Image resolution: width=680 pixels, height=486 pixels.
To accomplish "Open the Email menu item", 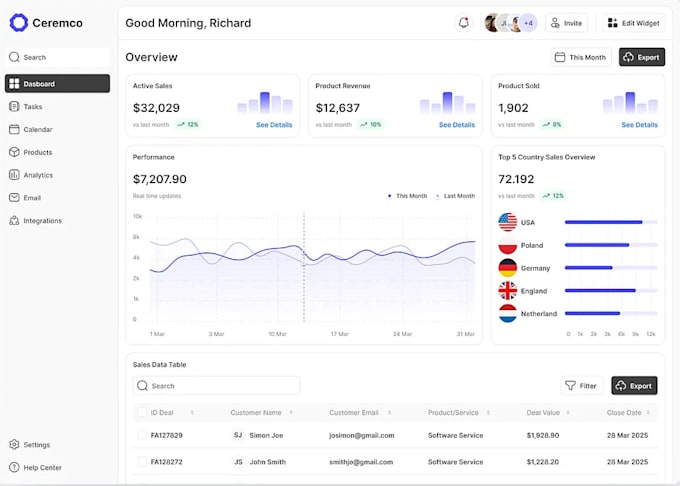I will [x=32, y=198].
